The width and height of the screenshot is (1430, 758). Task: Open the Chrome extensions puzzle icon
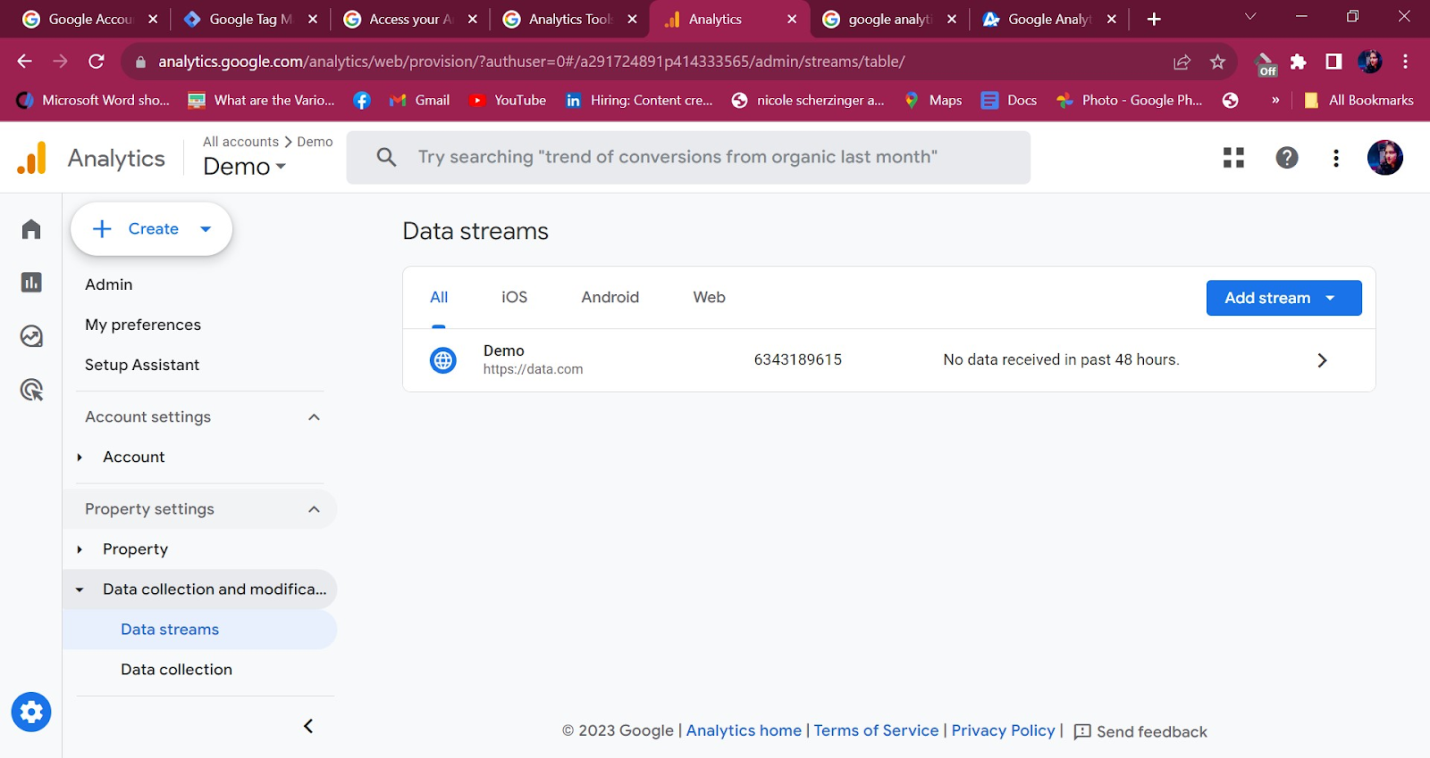[x=1298, y=62]
